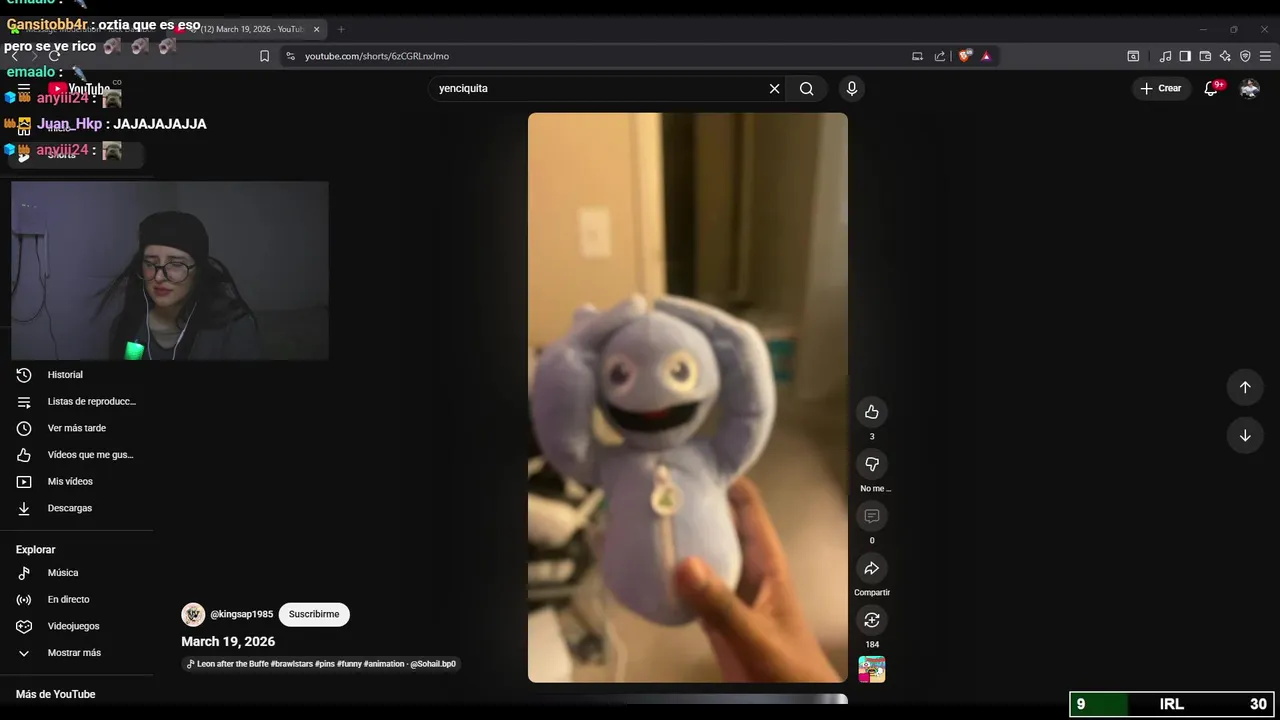This screenshot has width=1280, height=720.
Task: Open the Crear create menu
Action: (x=1160, y=88)
